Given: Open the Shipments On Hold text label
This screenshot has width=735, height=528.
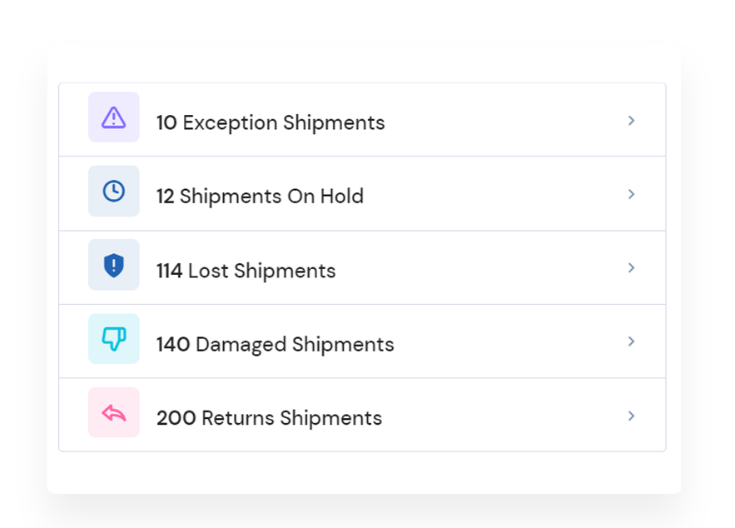Looking at the screenshot, I should tap(271, 196).
